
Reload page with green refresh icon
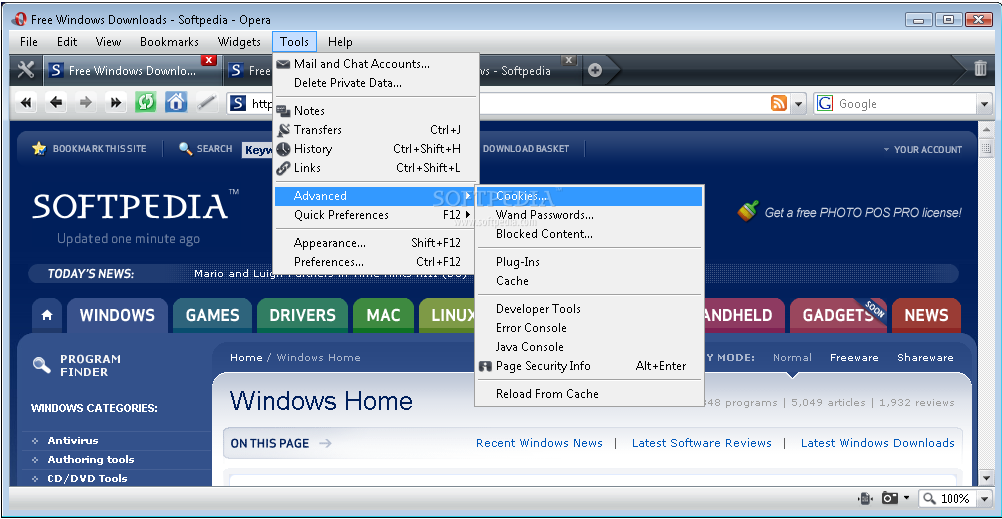(x=146, y=102)
